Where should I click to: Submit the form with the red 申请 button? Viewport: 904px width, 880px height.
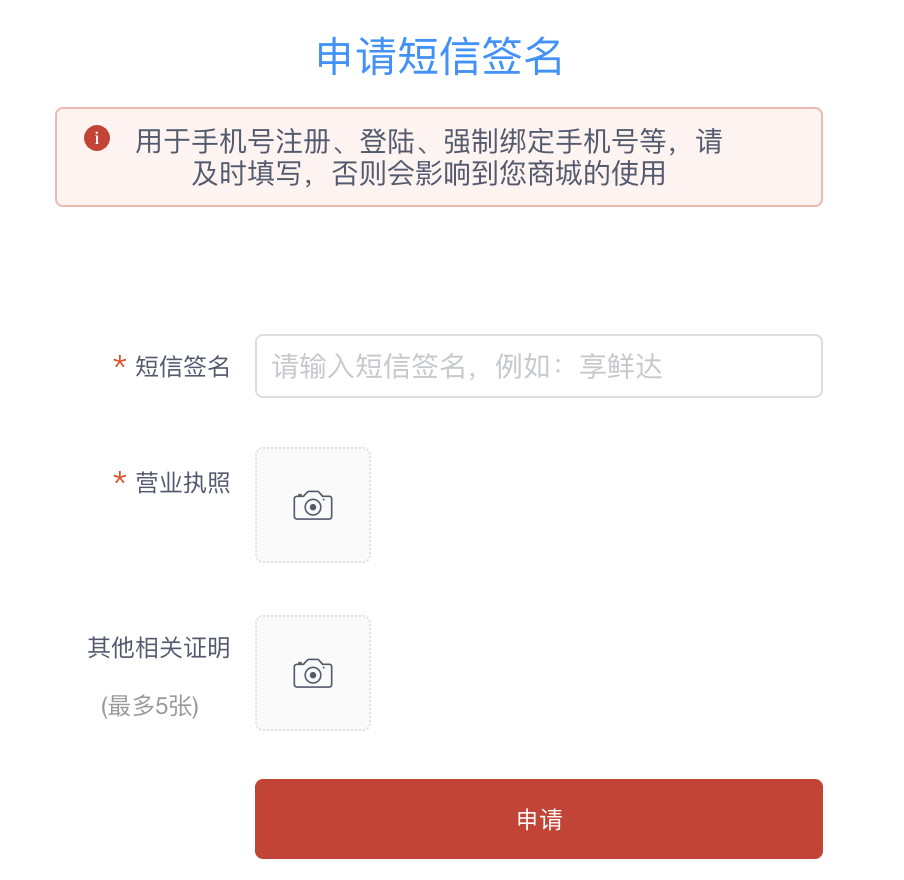point(538,819)
